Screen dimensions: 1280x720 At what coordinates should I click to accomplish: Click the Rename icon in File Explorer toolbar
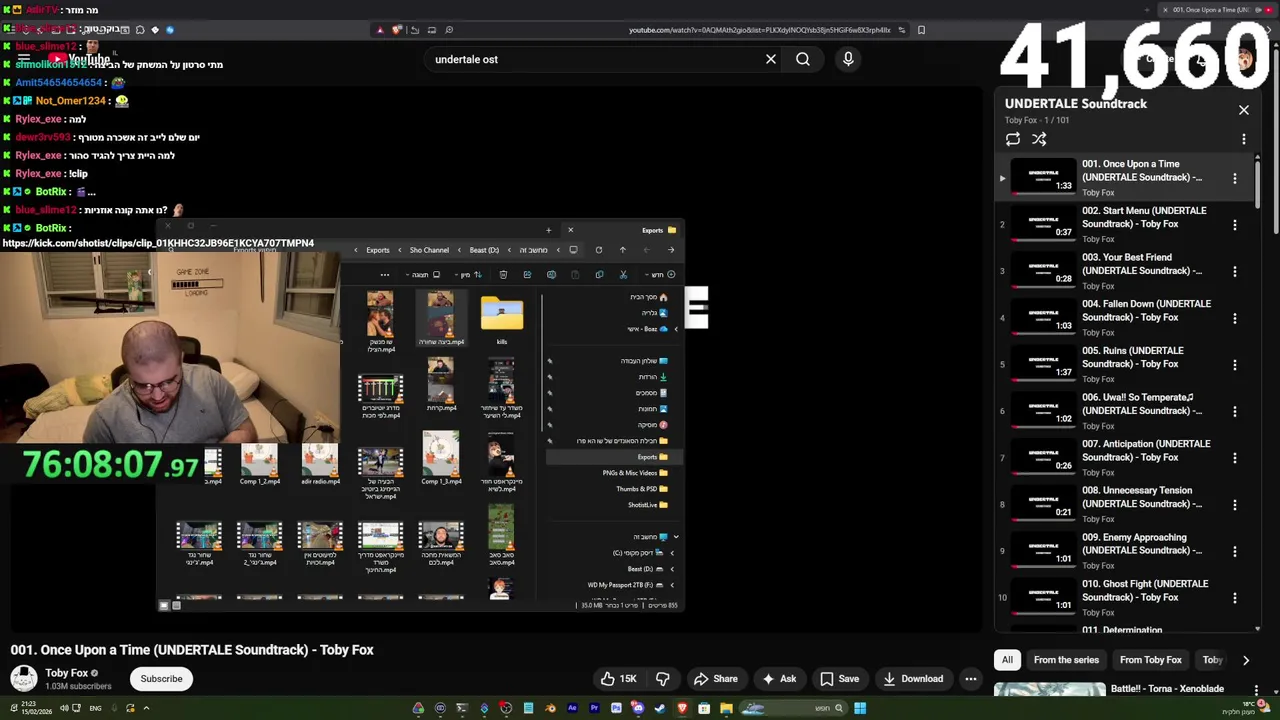point(551,275)
